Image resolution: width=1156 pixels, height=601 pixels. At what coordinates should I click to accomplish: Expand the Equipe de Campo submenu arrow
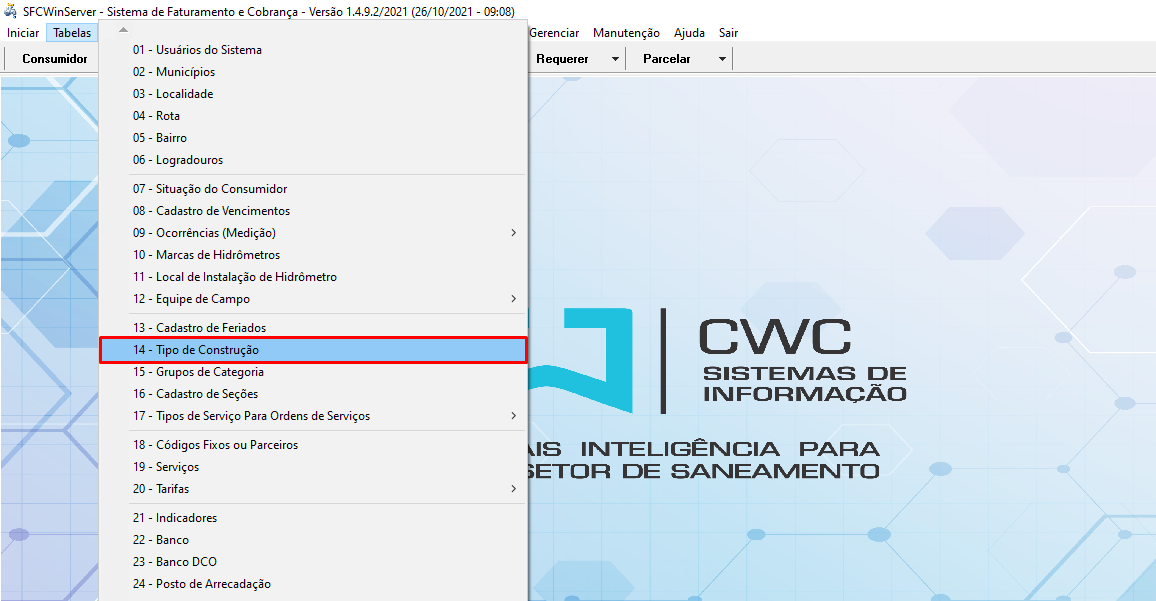click(x=513, y=299)
